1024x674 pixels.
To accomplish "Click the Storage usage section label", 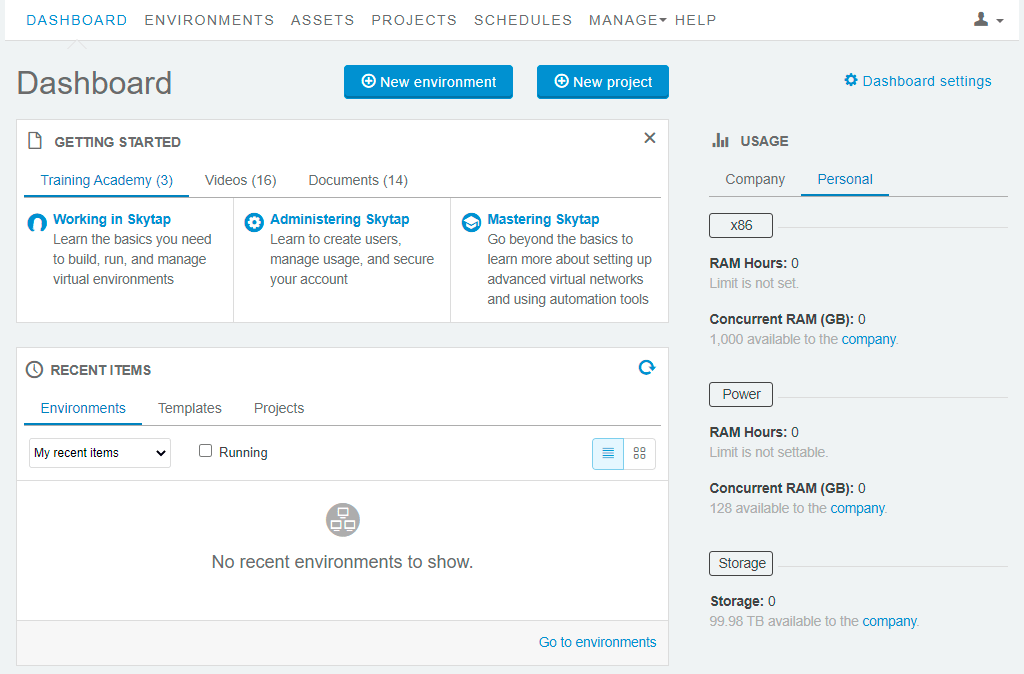I will coord(741,563).
